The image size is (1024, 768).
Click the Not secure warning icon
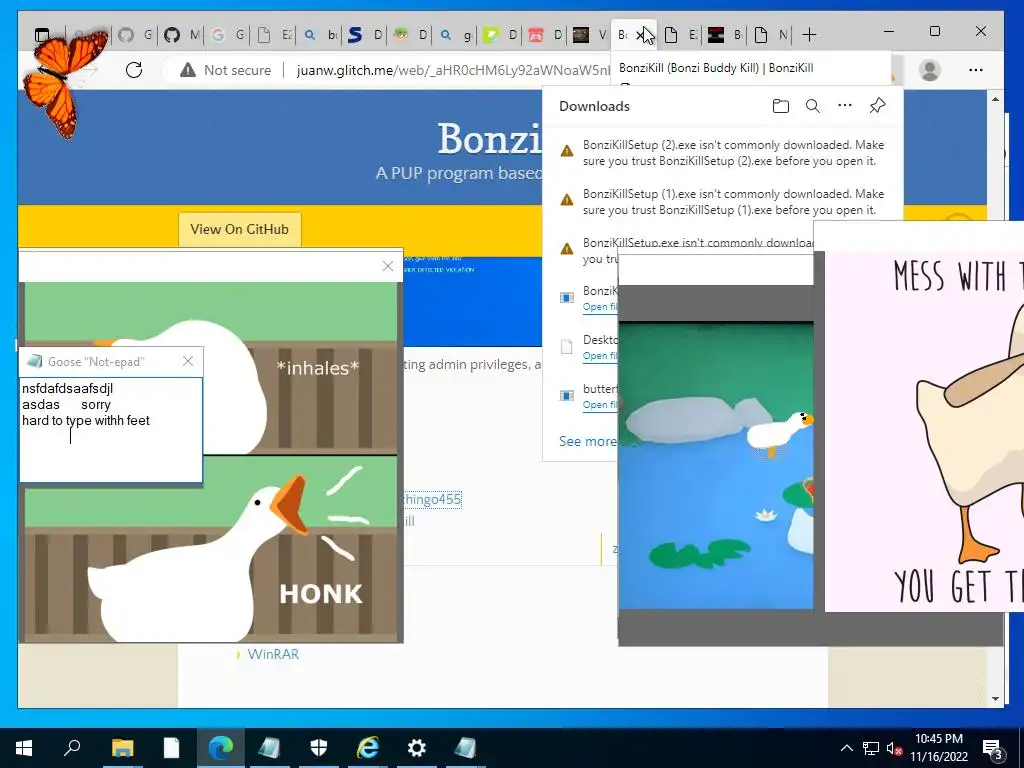pyautogui.click(x=188, y=70)
